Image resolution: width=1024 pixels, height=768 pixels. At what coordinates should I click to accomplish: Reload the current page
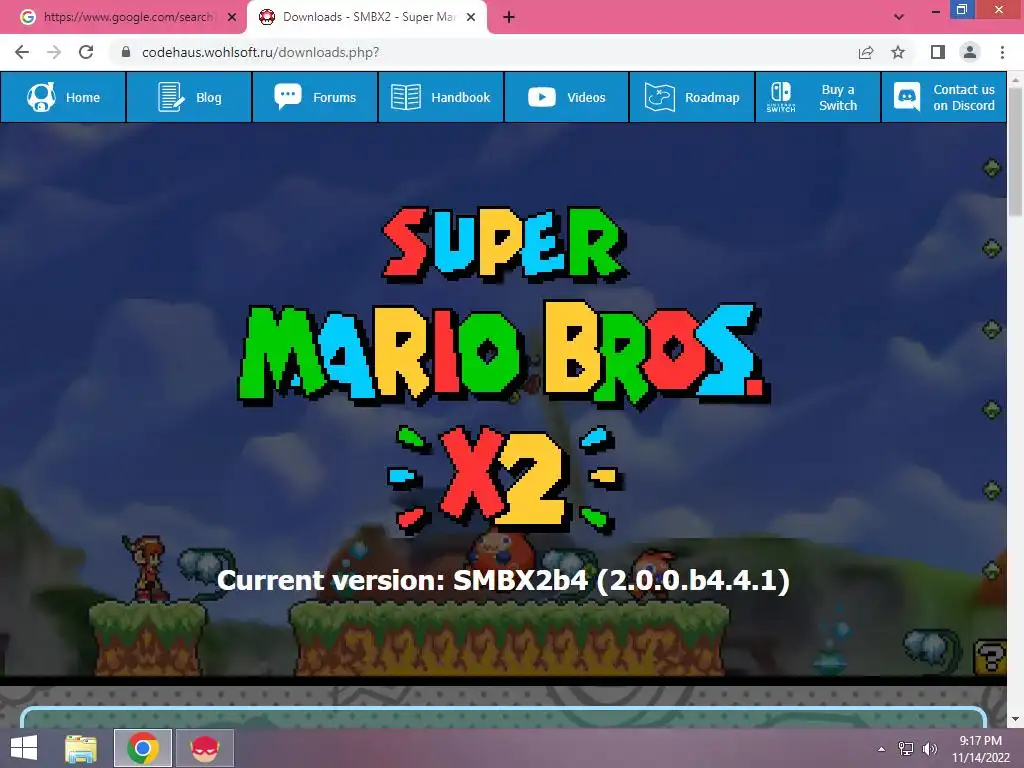tap(86, 52)
